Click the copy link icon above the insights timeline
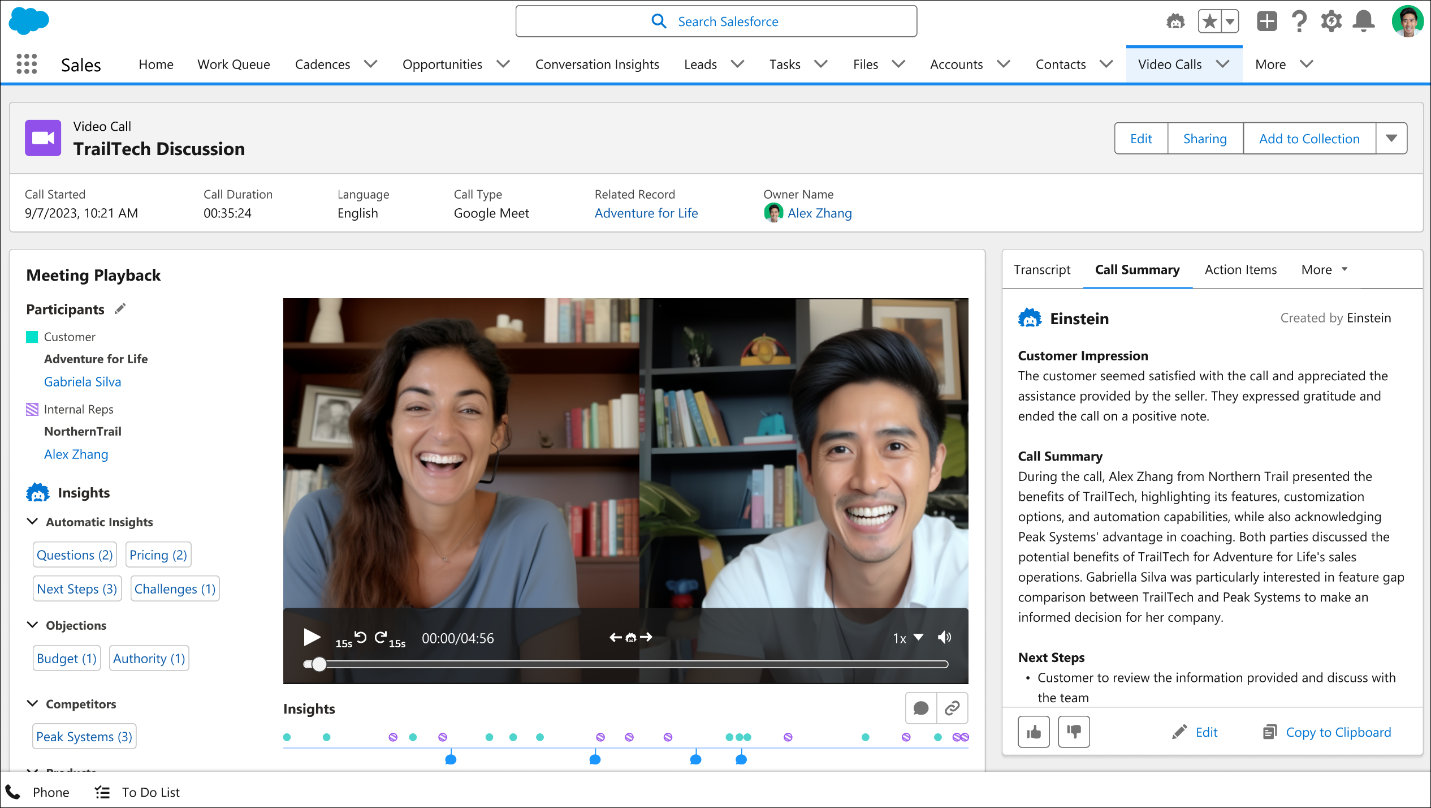 click(x=952, y=708)
